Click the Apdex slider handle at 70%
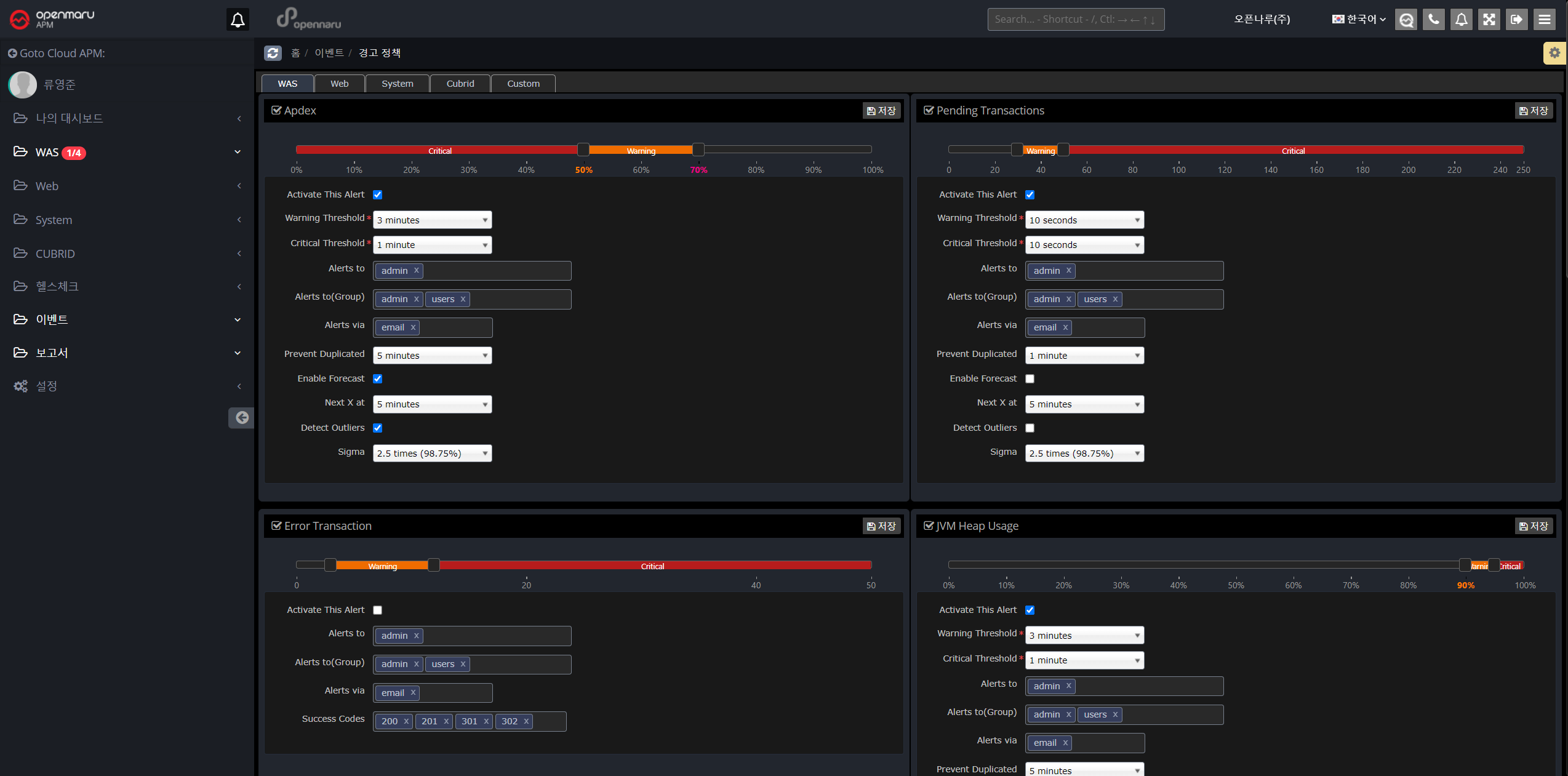 (698, 150)
